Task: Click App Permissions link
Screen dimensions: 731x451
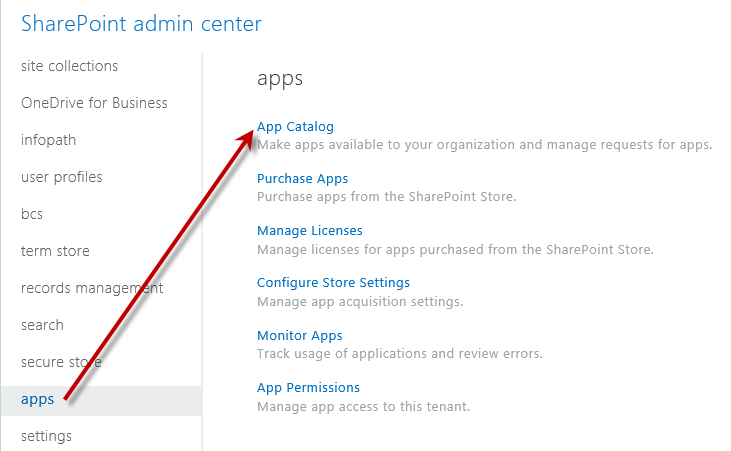Action: pos(308,388)
